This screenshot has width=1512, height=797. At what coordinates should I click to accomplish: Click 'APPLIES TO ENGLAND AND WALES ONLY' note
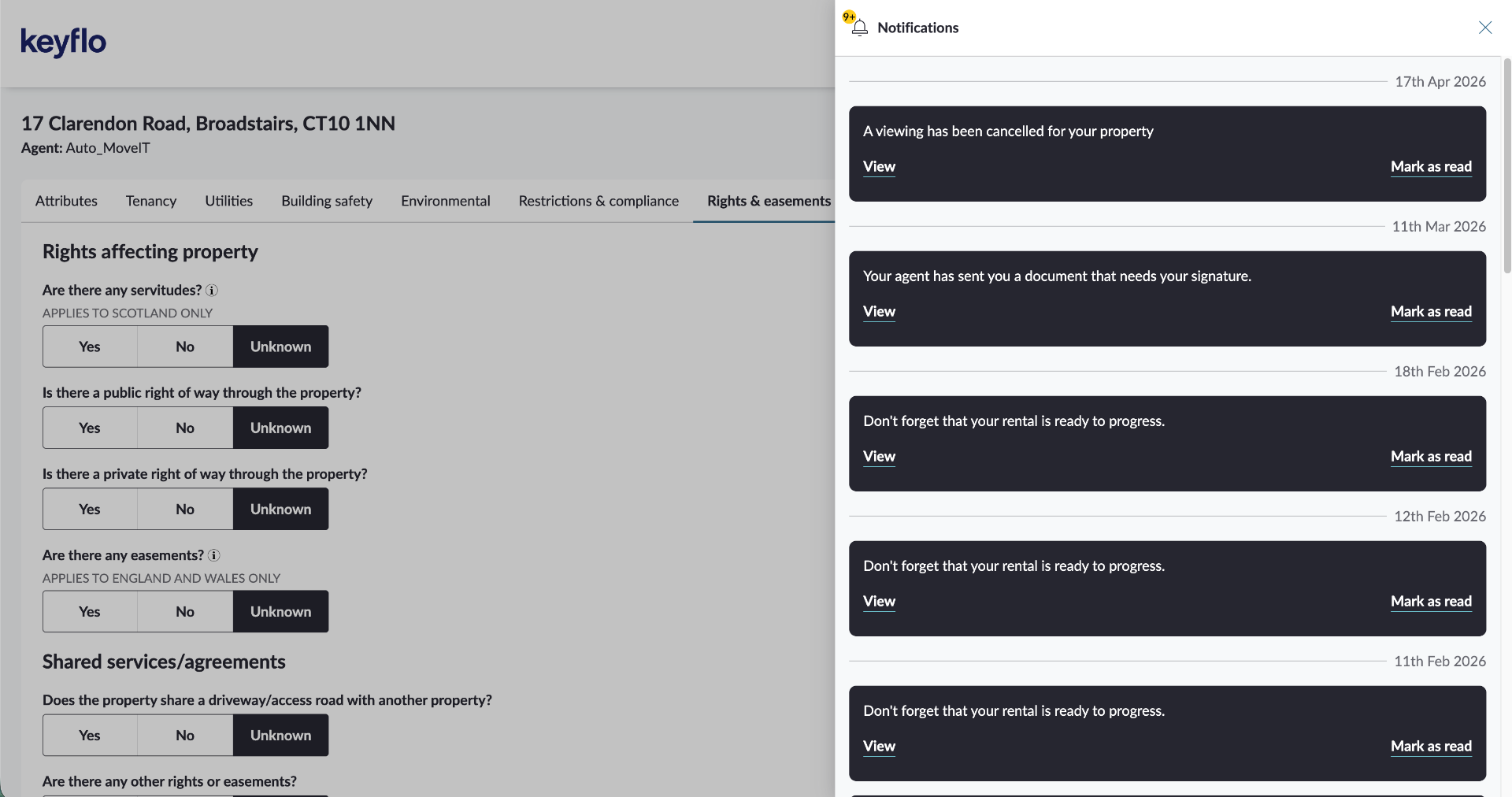(x=161, y=579)
